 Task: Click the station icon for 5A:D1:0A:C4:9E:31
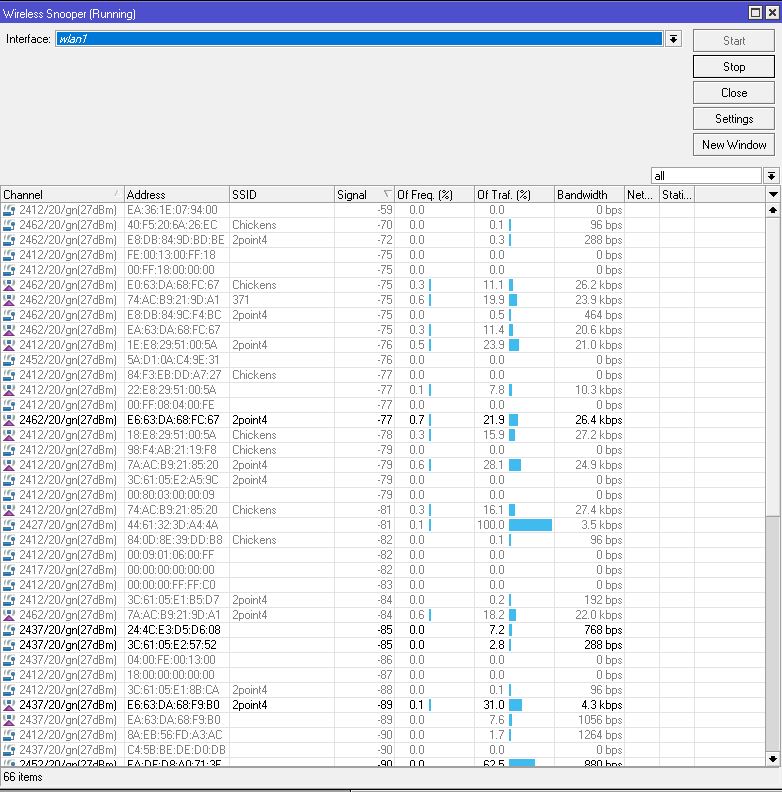tap(9, 360)
